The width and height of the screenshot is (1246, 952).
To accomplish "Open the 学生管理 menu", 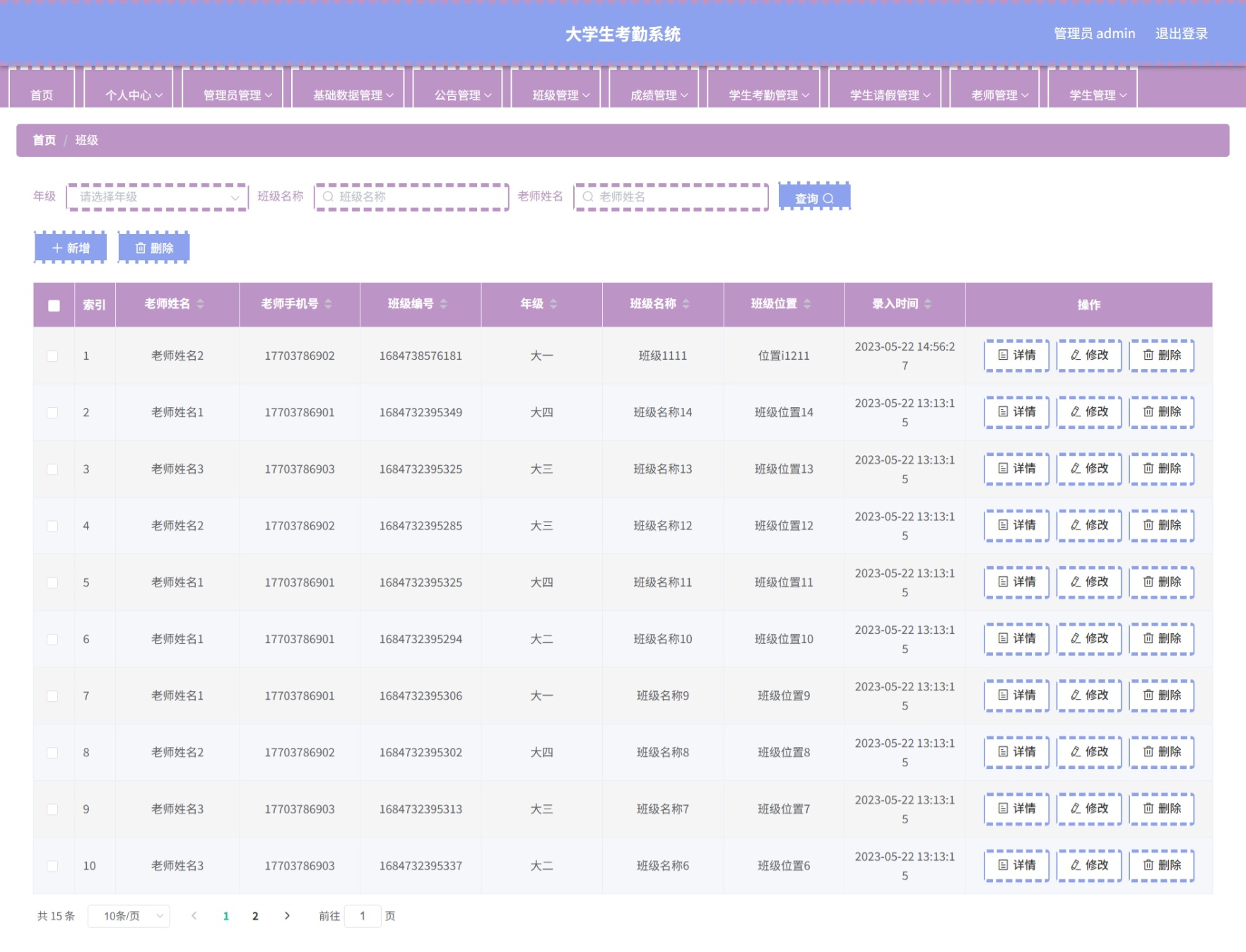I will [x=1093, y=89].
